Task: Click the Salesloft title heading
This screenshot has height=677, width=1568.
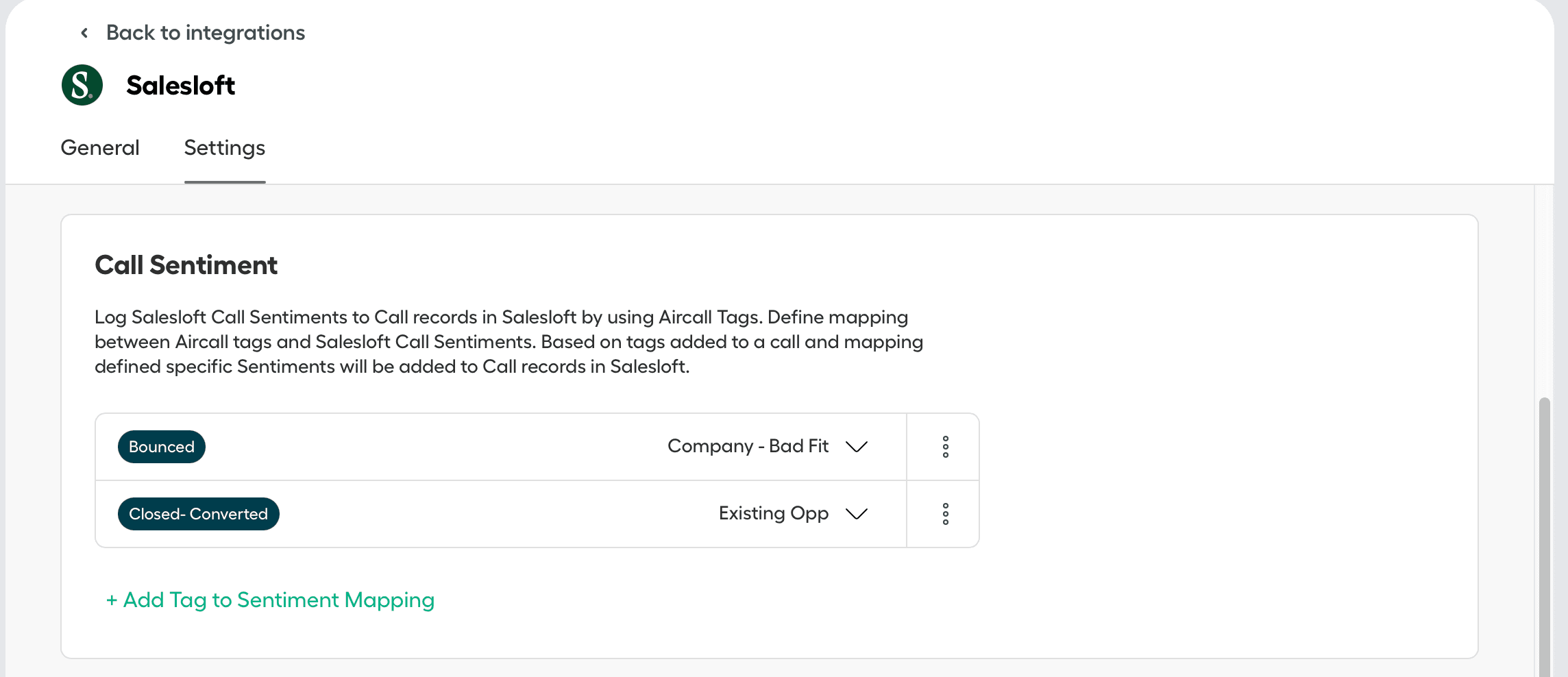Action: 180,86
